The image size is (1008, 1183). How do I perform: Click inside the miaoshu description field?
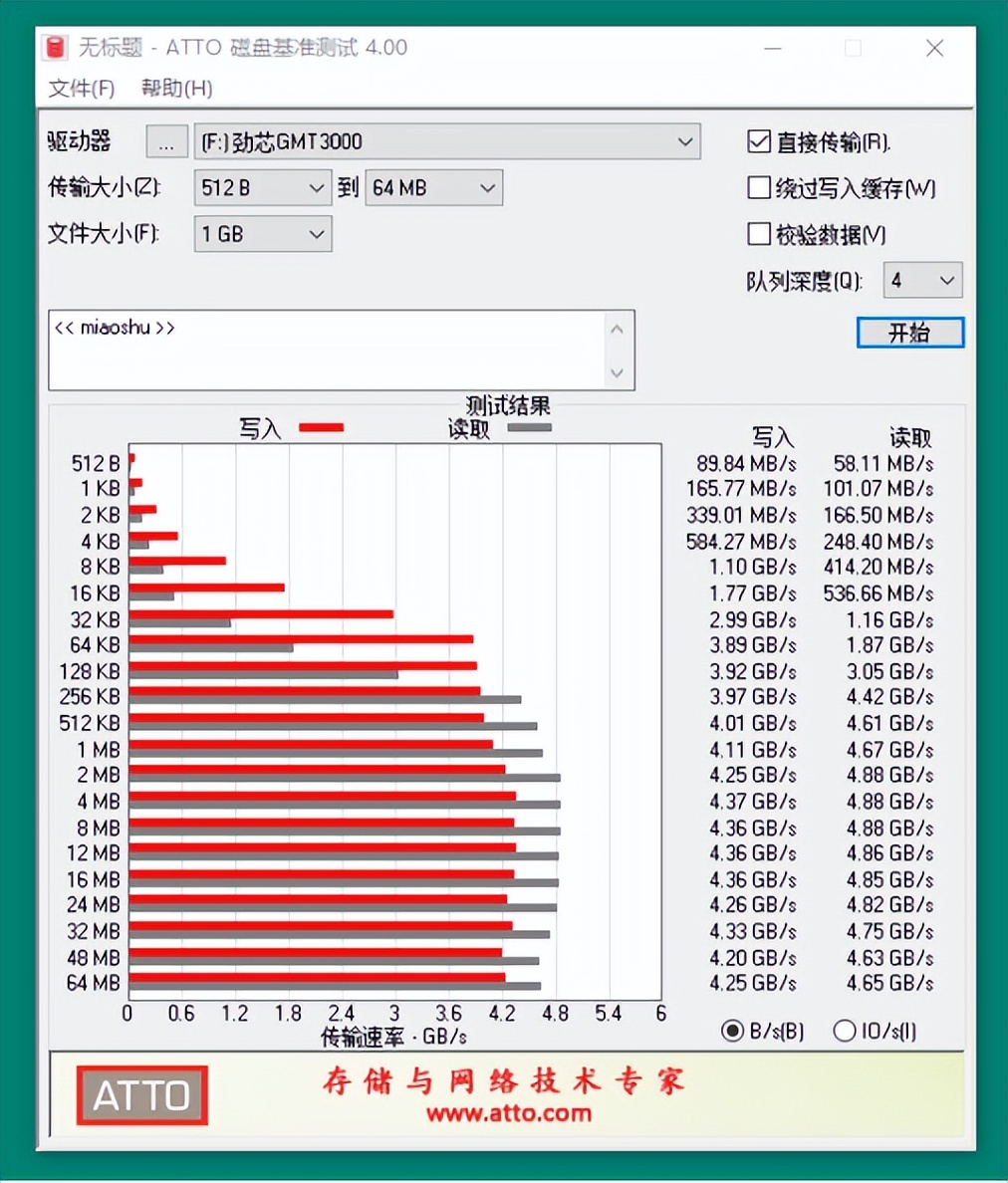click(299, 349)
